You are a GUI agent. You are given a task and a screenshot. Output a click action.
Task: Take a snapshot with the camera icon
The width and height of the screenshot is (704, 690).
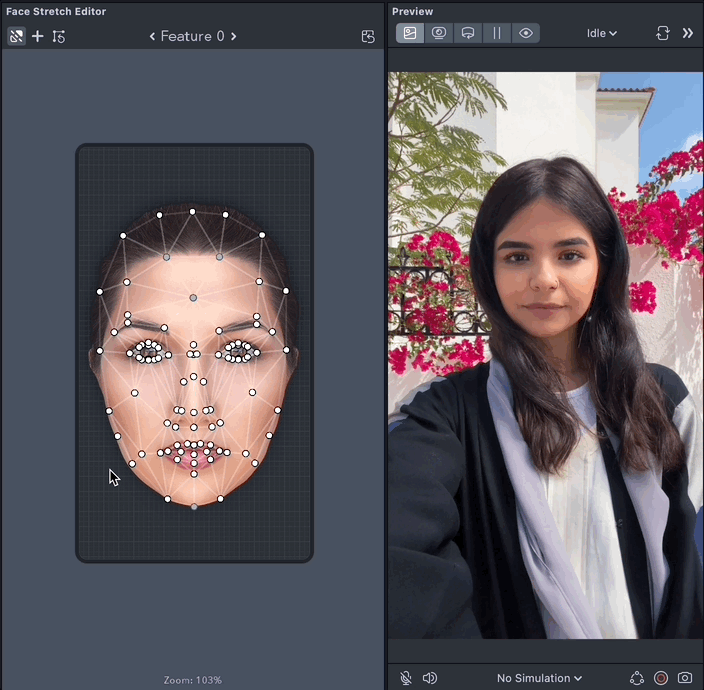(x=685, y=678)
